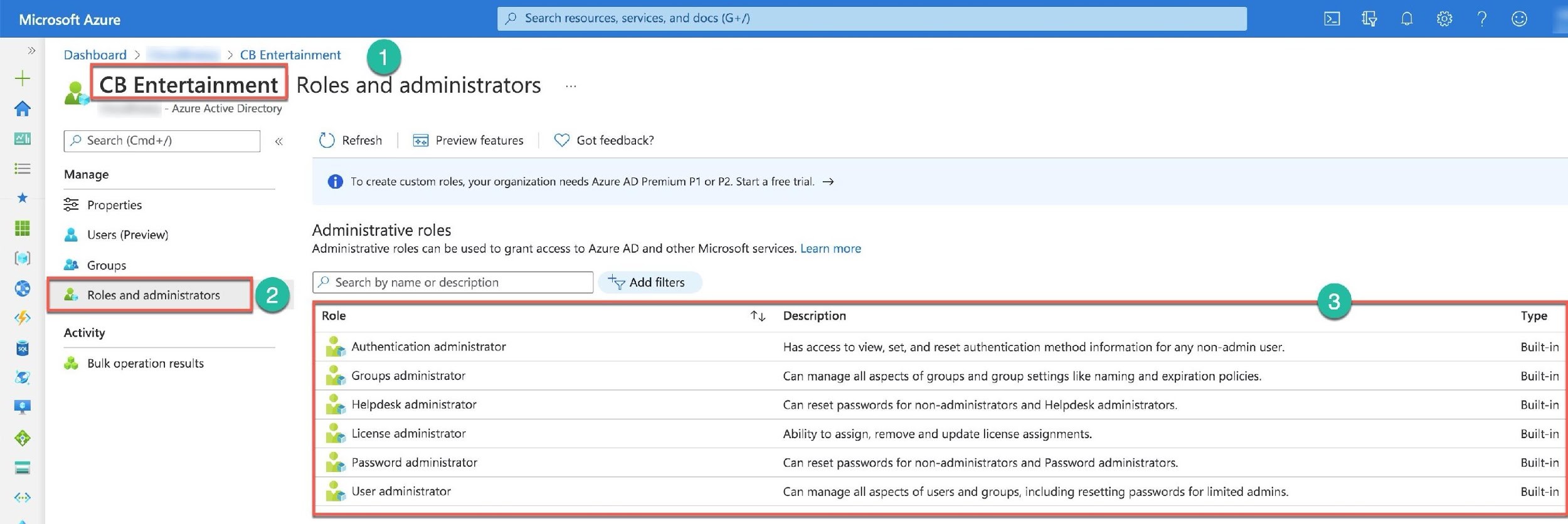Open Groups administrator role
The height and width of the screenshot is (524, 1568).
point(408,375)
